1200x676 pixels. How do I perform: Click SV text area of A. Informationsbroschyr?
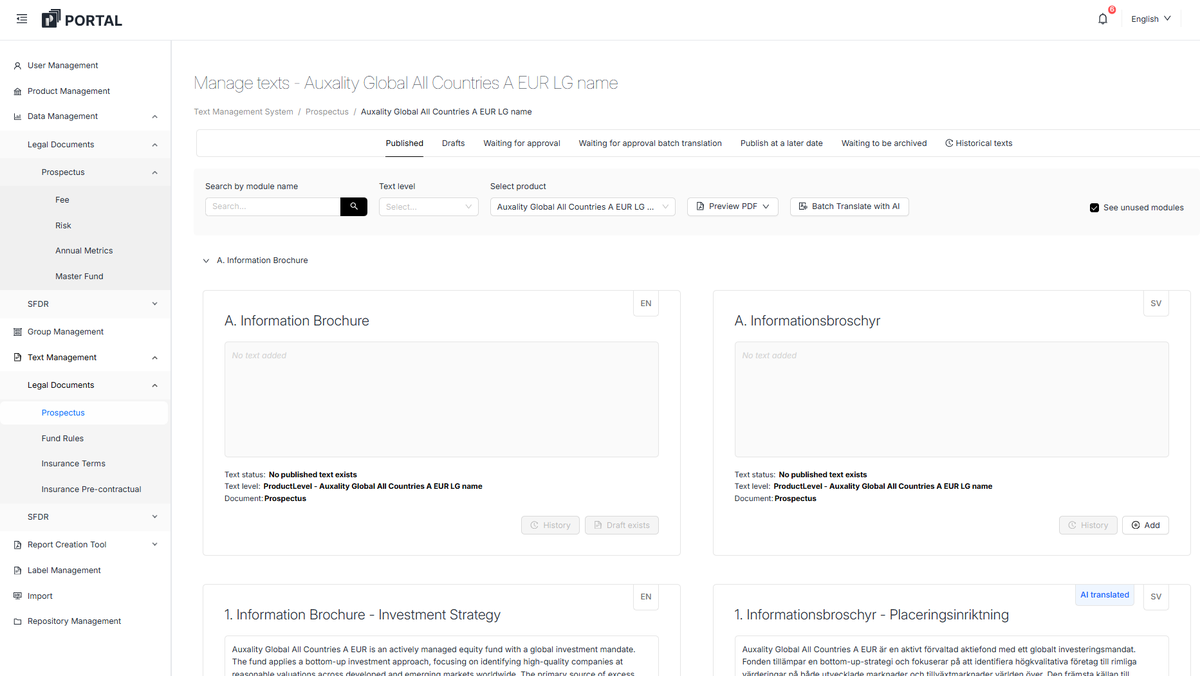[x=951, y=400]
